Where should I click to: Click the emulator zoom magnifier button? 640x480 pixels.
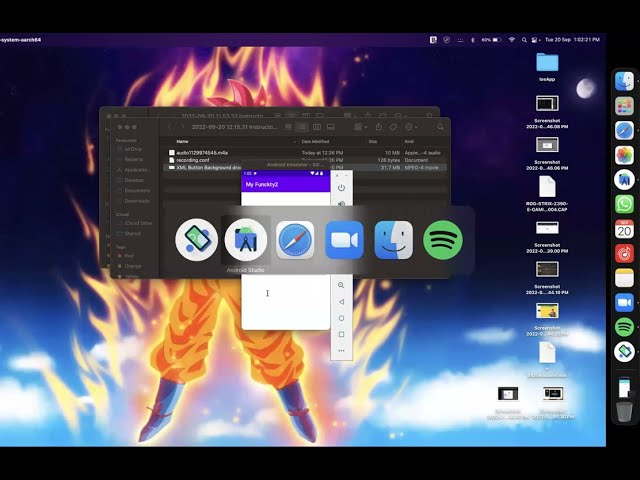tap(341, 285)
